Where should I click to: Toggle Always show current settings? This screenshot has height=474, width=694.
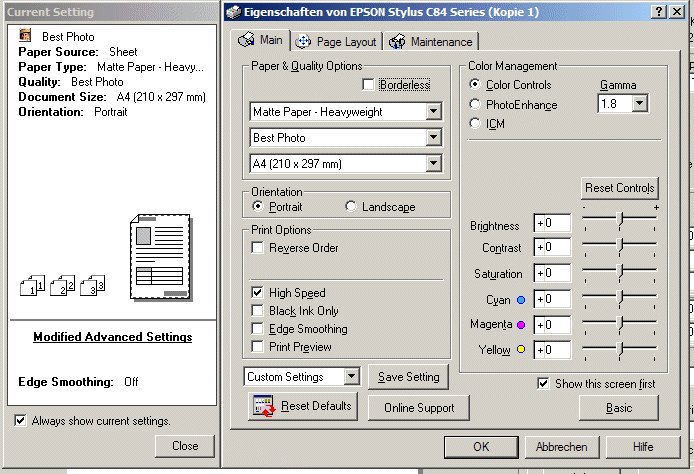click(20, 420)
